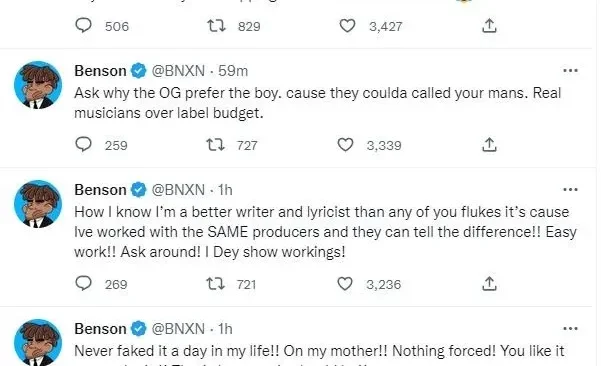Screen dimensions: 608x366
Task: Share the 'Real musicians over label budget' tweet
Action: [x=489, y=145]
